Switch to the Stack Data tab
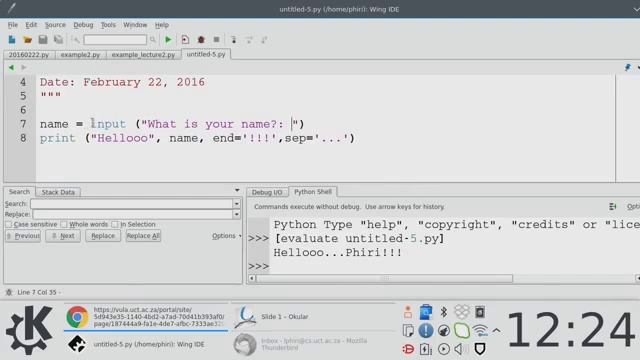 point(58,192)
